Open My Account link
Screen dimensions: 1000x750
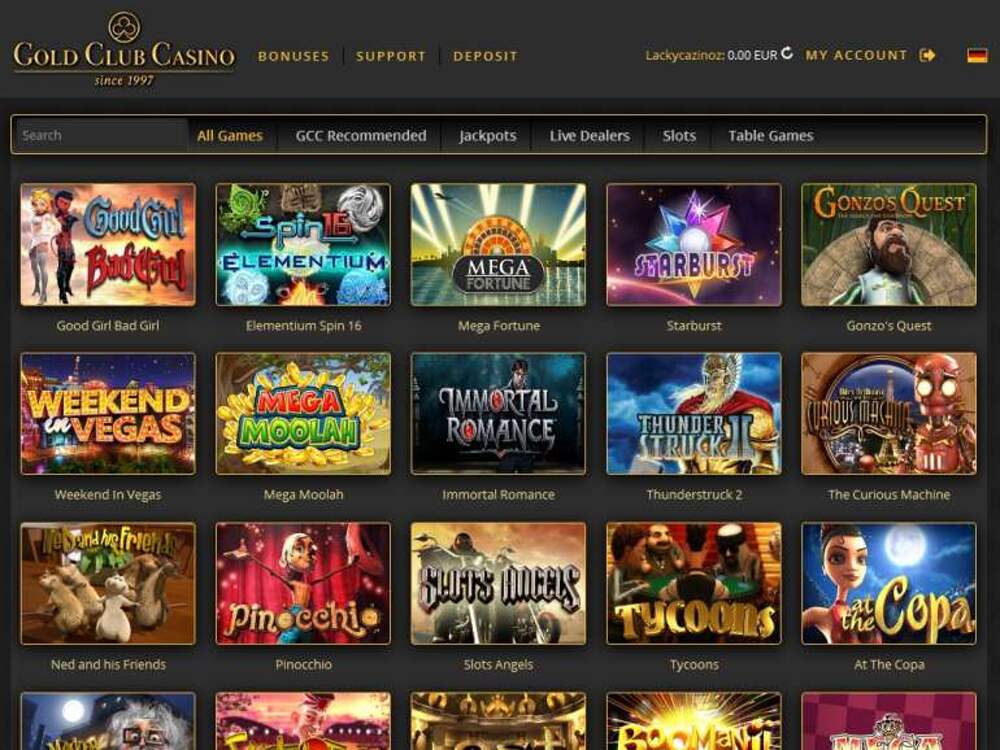(x=856, y=55)
